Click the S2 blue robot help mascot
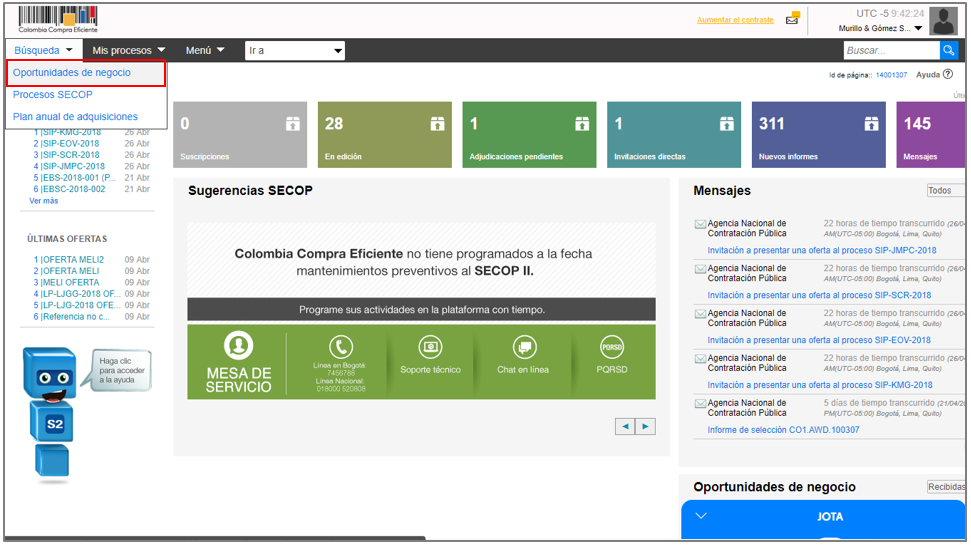This screenshot has height=547, width=971. (51, 414)
